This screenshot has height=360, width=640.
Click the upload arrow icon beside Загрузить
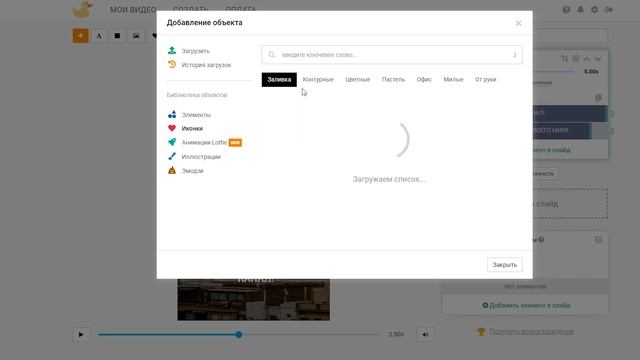pyautogui.click(x=172, y=51)
